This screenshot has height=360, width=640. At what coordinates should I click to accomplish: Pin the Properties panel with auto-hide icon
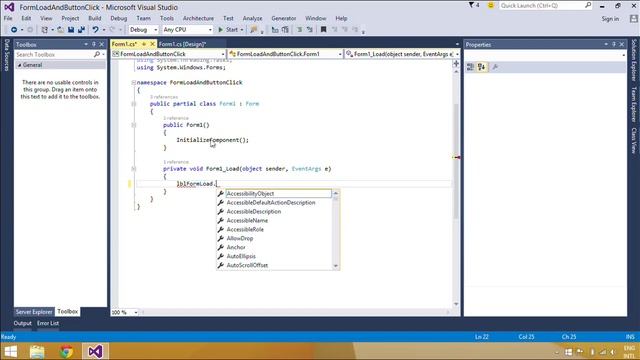pyautogui.click(x=613, y=44)
